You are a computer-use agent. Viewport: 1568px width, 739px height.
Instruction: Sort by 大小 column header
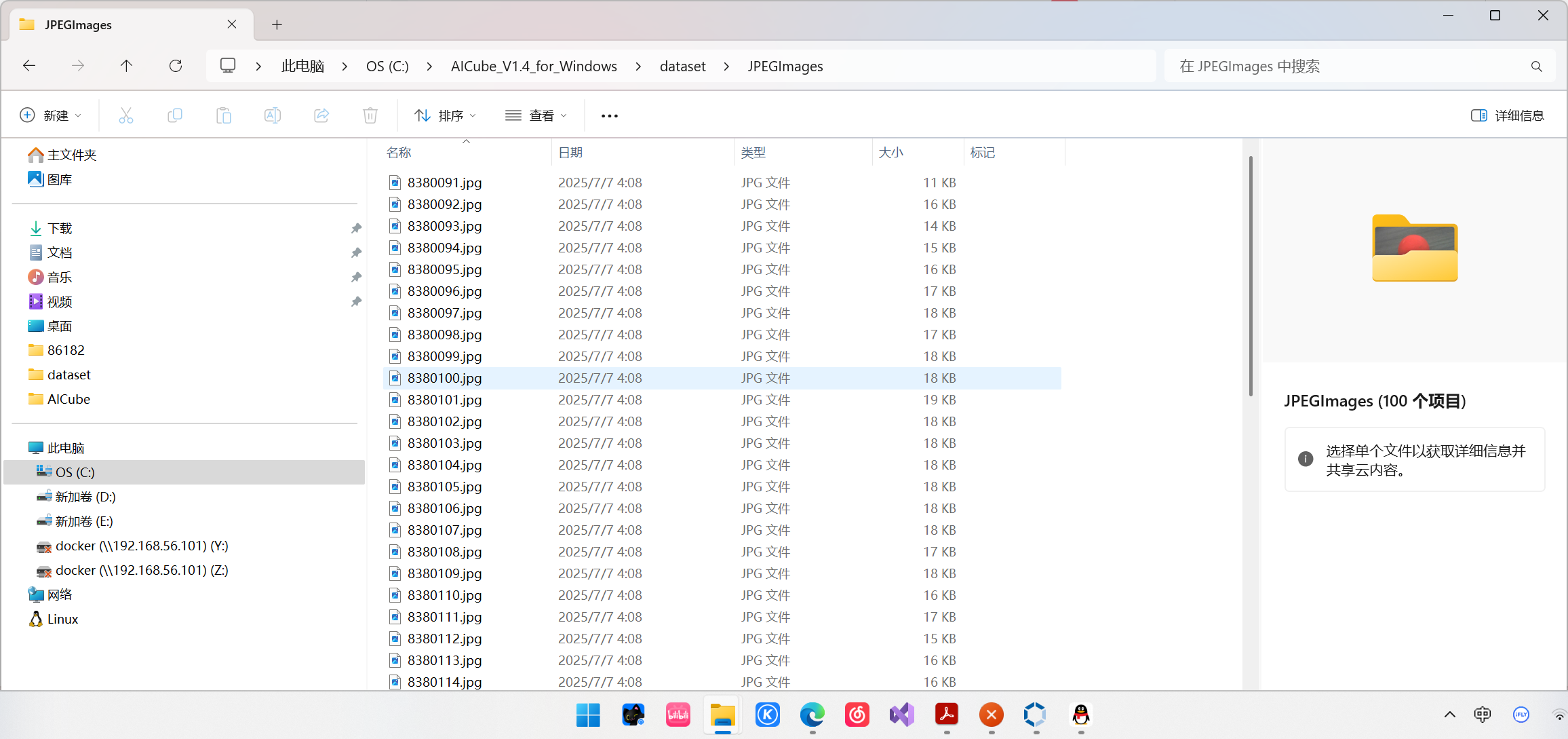(918, 153)
